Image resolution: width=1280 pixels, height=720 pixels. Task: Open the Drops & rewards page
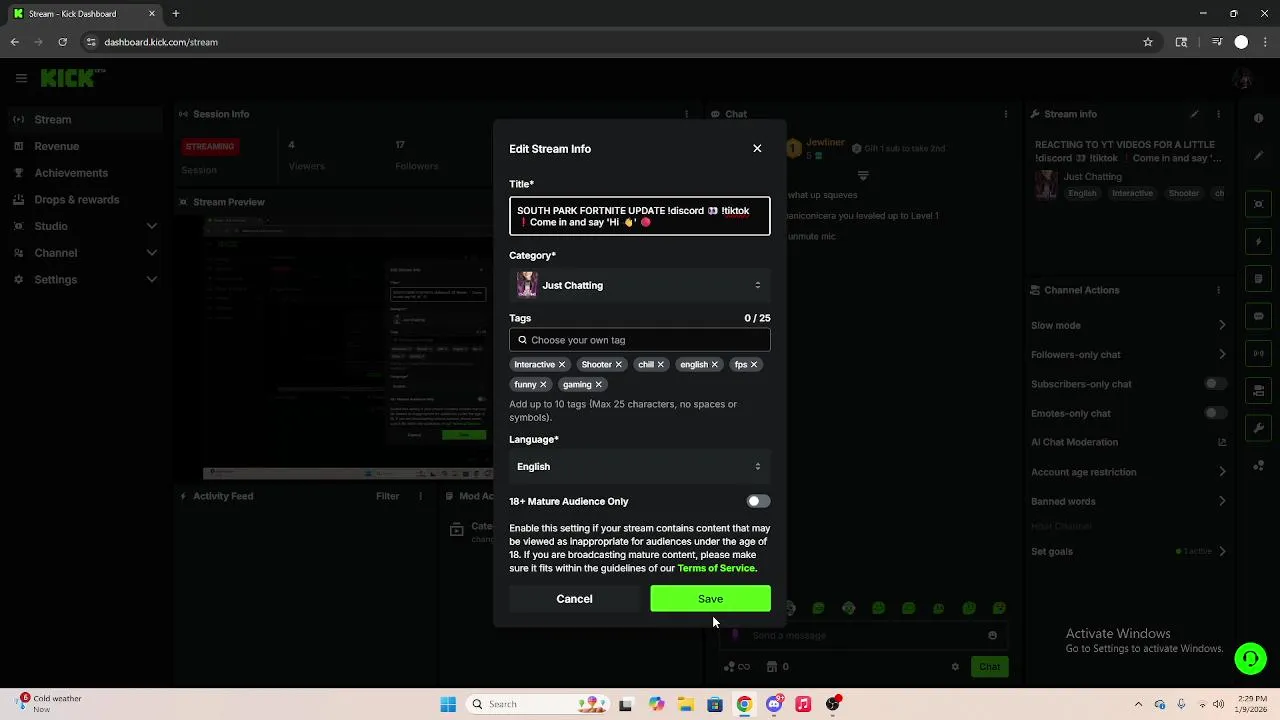(85, 199)
